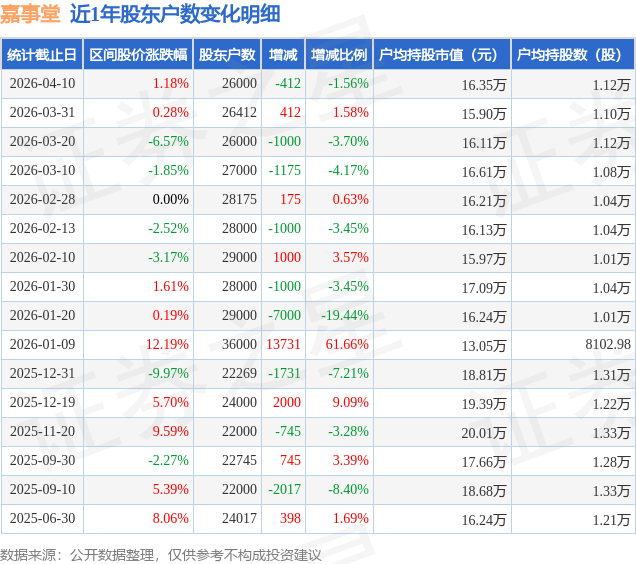Click the 2025-06-30 date cell

pos(42,519)
